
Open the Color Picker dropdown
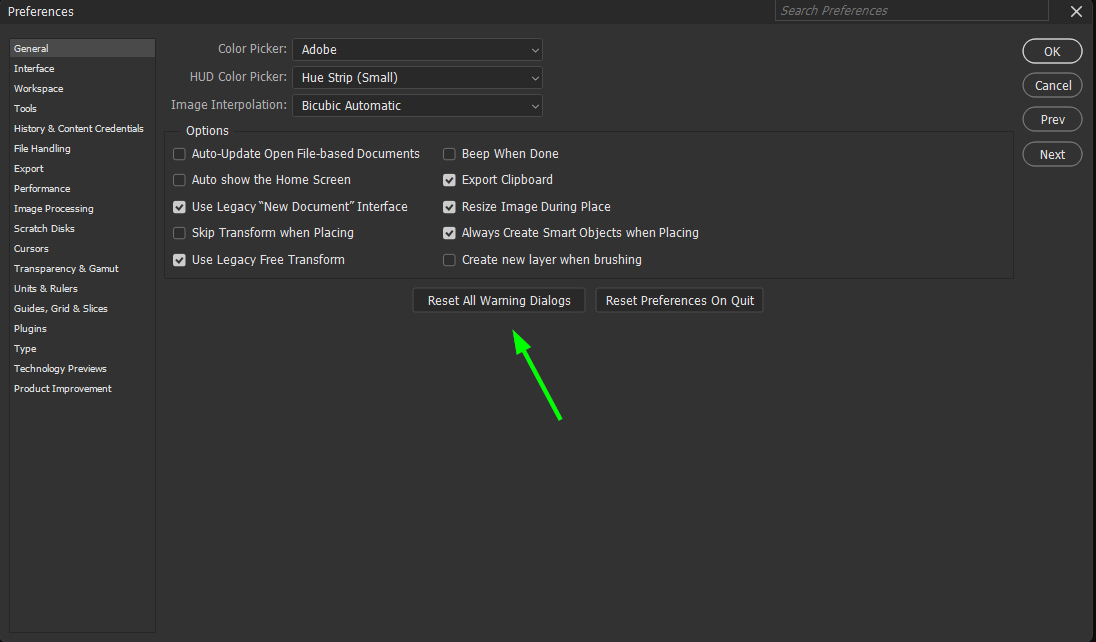pyautogui.click(x=417, y=49)
